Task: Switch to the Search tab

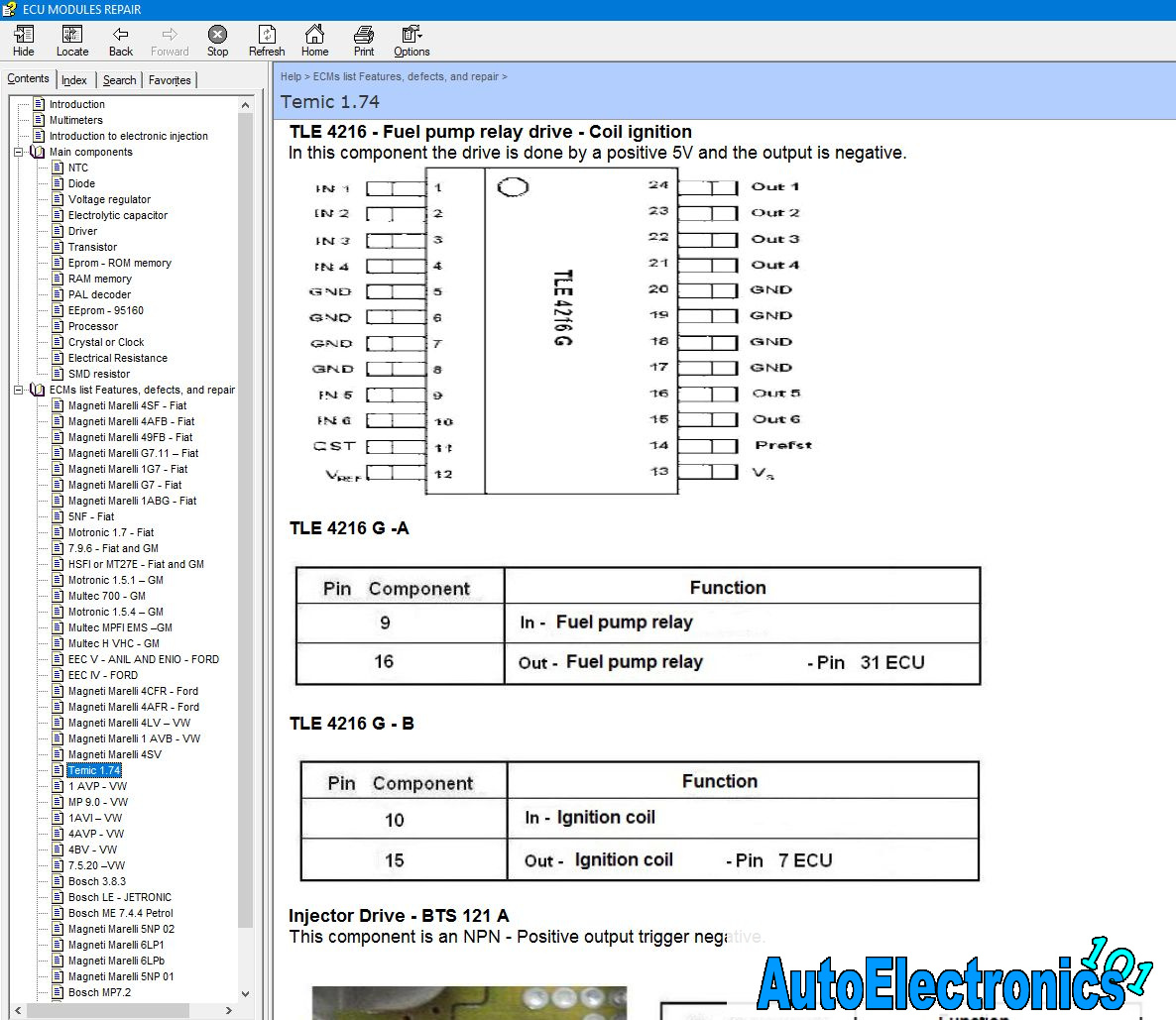Action: [x=119, y=80]
